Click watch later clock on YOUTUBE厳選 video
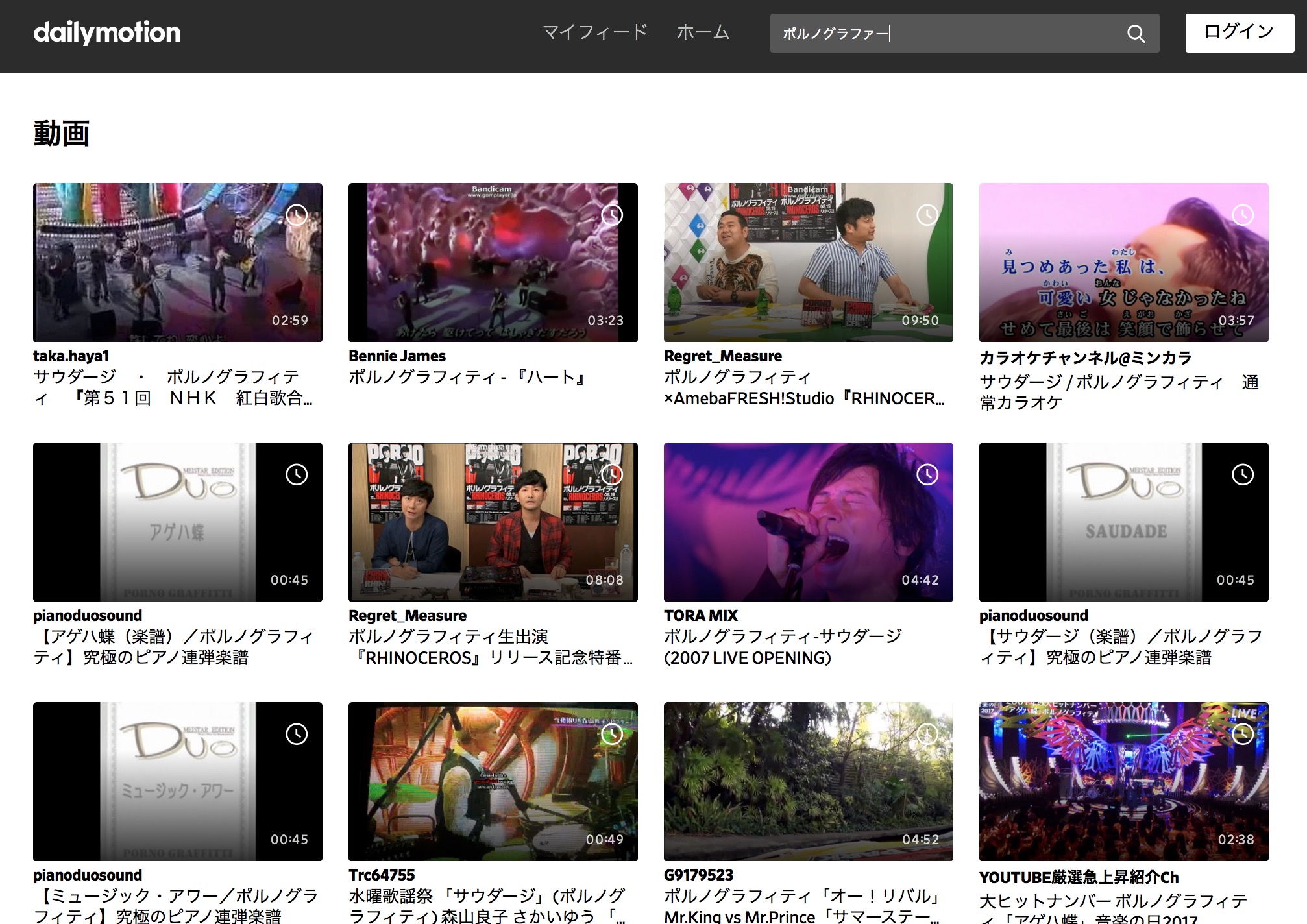 pos(1243,734)
